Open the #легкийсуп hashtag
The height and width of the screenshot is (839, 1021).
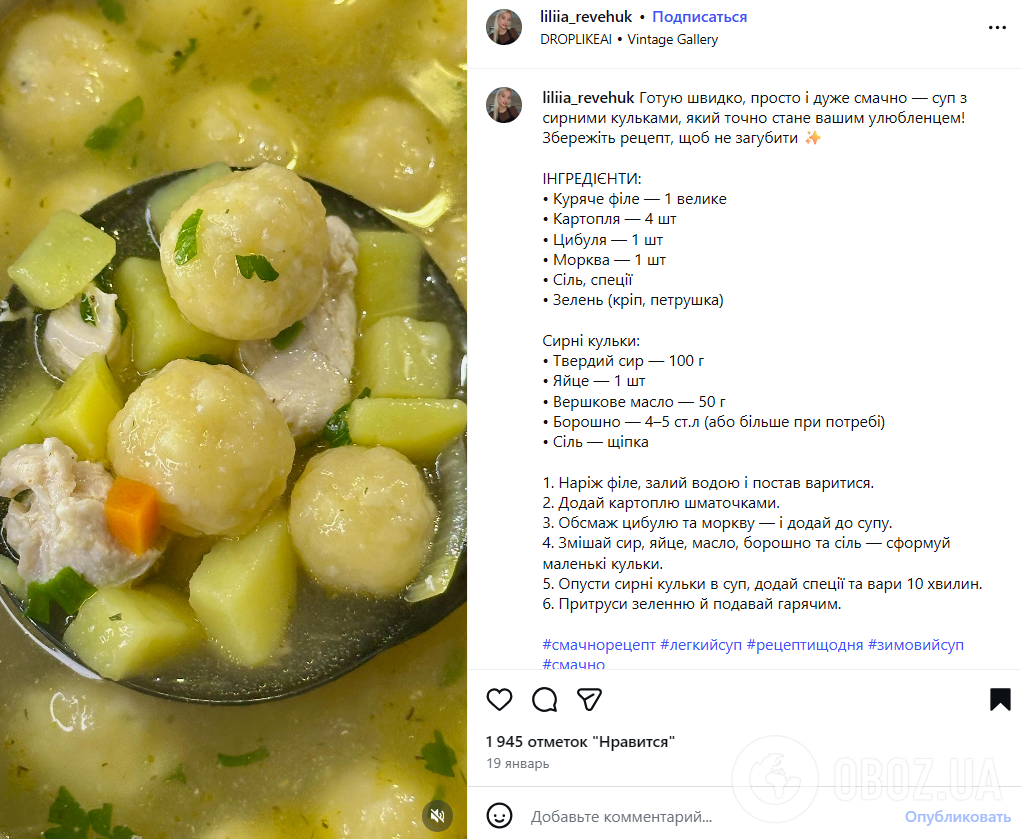701,645
